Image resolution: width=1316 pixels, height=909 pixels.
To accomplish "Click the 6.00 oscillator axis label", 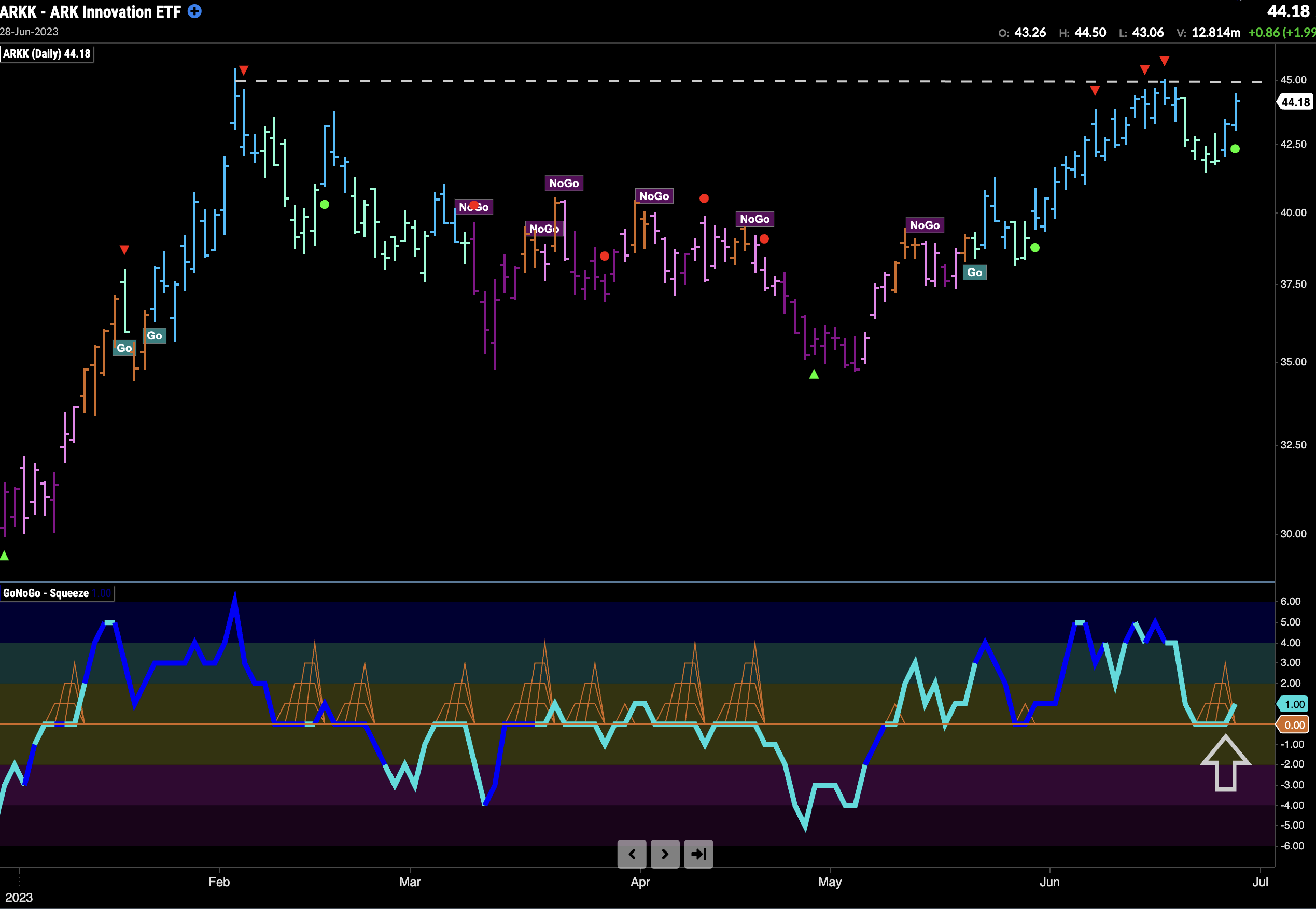I will (x=1291, y=601).
